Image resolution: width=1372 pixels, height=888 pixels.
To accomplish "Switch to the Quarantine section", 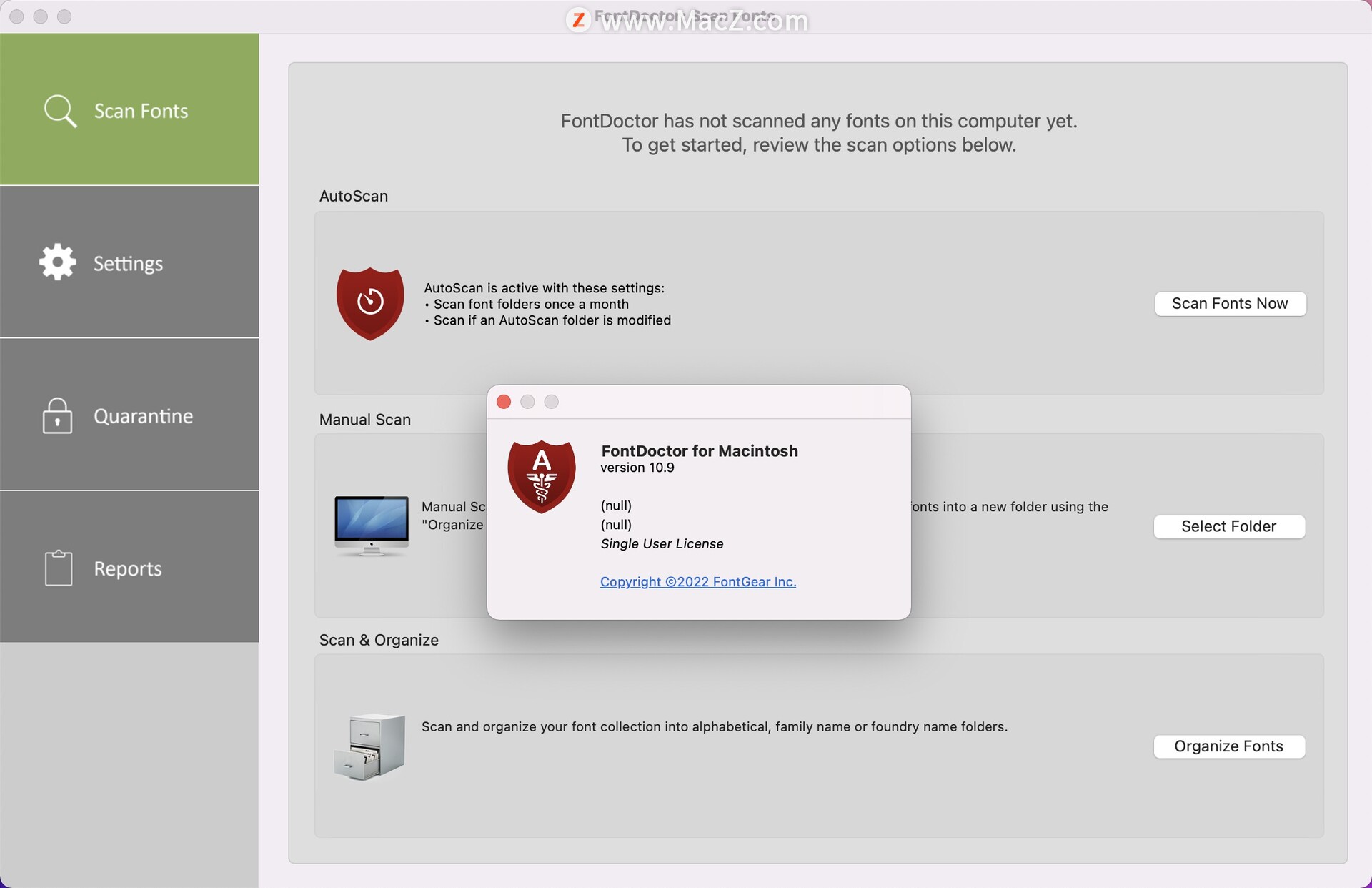I will point(144,416).
